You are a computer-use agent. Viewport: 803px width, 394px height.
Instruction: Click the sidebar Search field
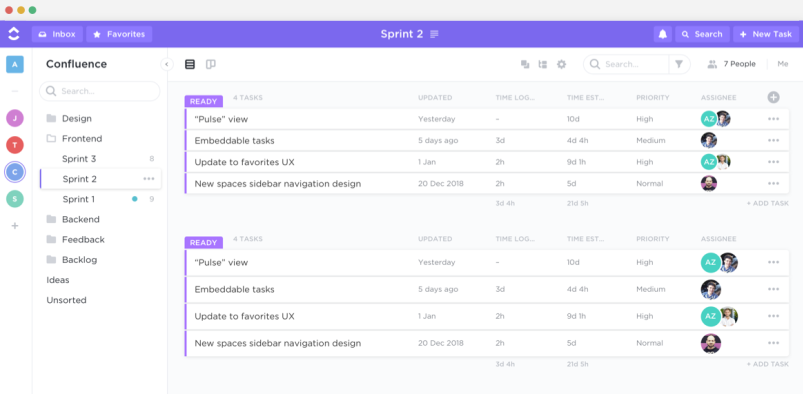click(x=100, y=91)
